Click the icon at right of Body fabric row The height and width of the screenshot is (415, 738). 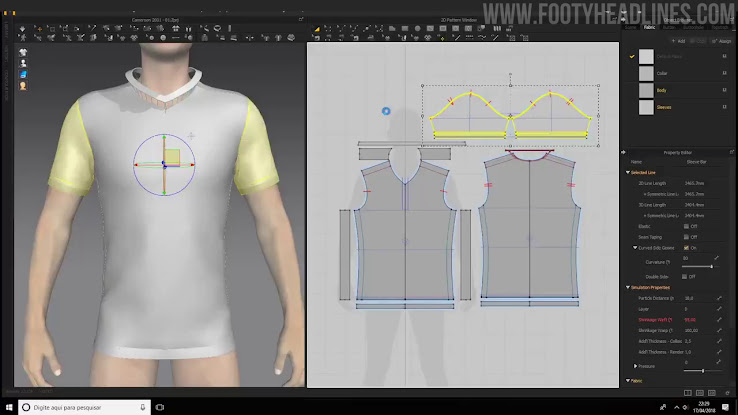[x=725, y=90]
